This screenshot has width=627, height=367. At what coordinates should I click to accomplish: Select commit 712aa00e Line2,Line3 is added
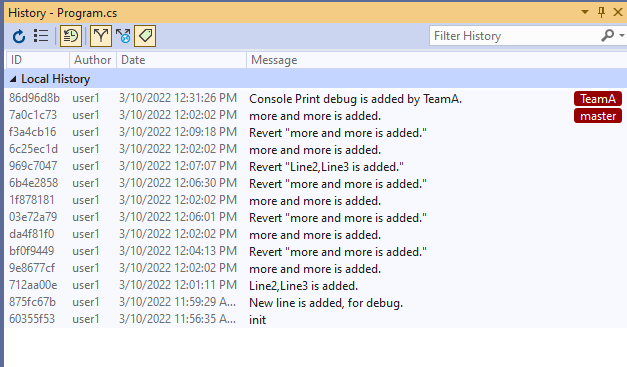click(x=315, y=285)
